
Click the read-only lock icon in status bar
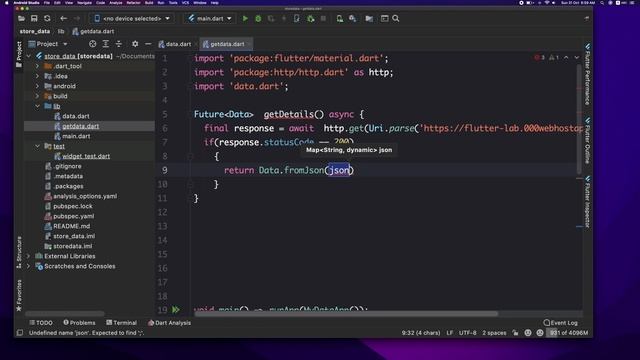(x=516, y=333)
